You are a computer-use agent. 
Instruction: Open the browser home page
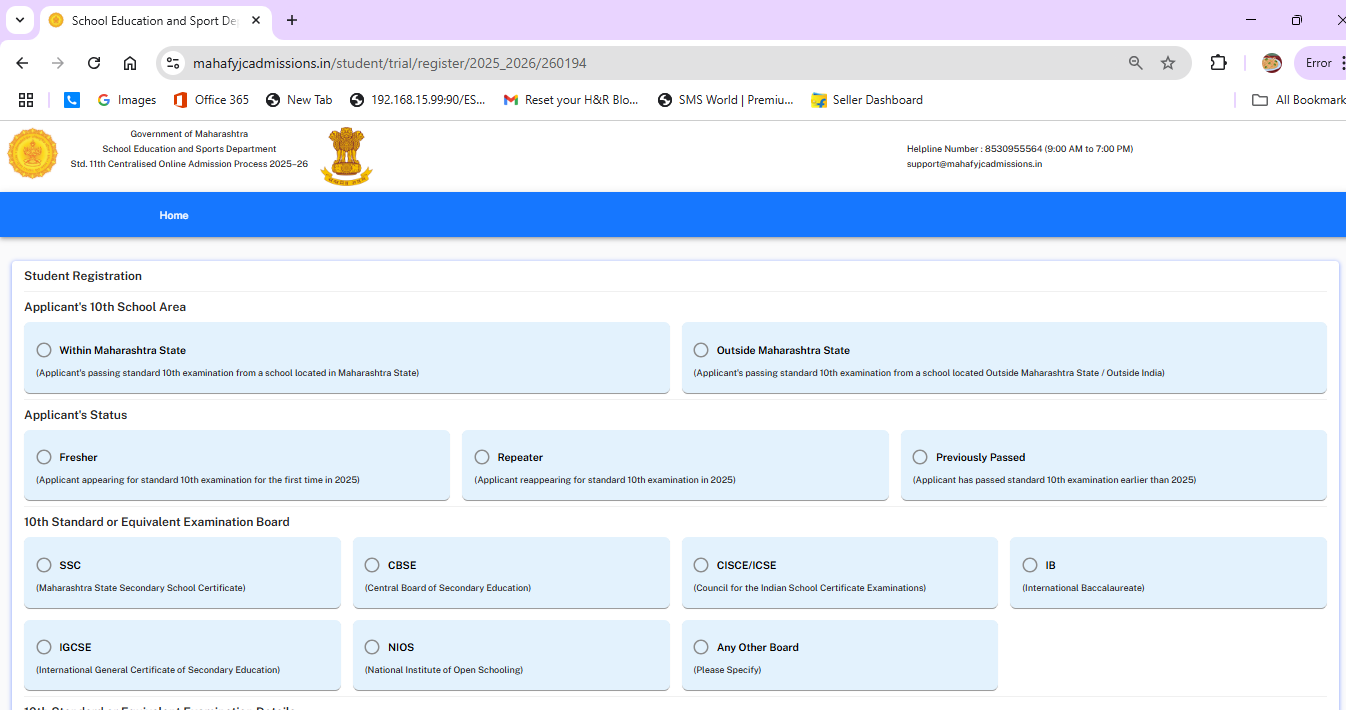pyautogui.click(x=130, y=63)
